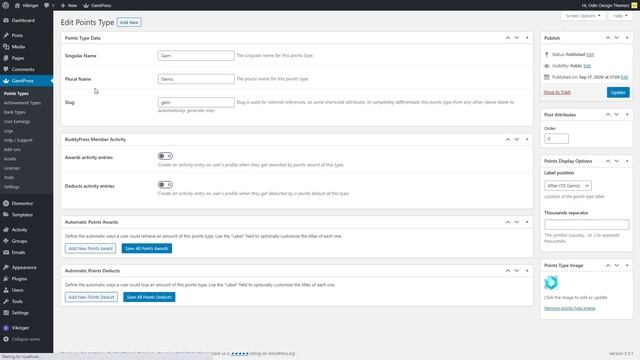The height and width of the screenshot is (360, 640).
Task: Open GamiPress Settings submenu item
Action: point(11,187)
